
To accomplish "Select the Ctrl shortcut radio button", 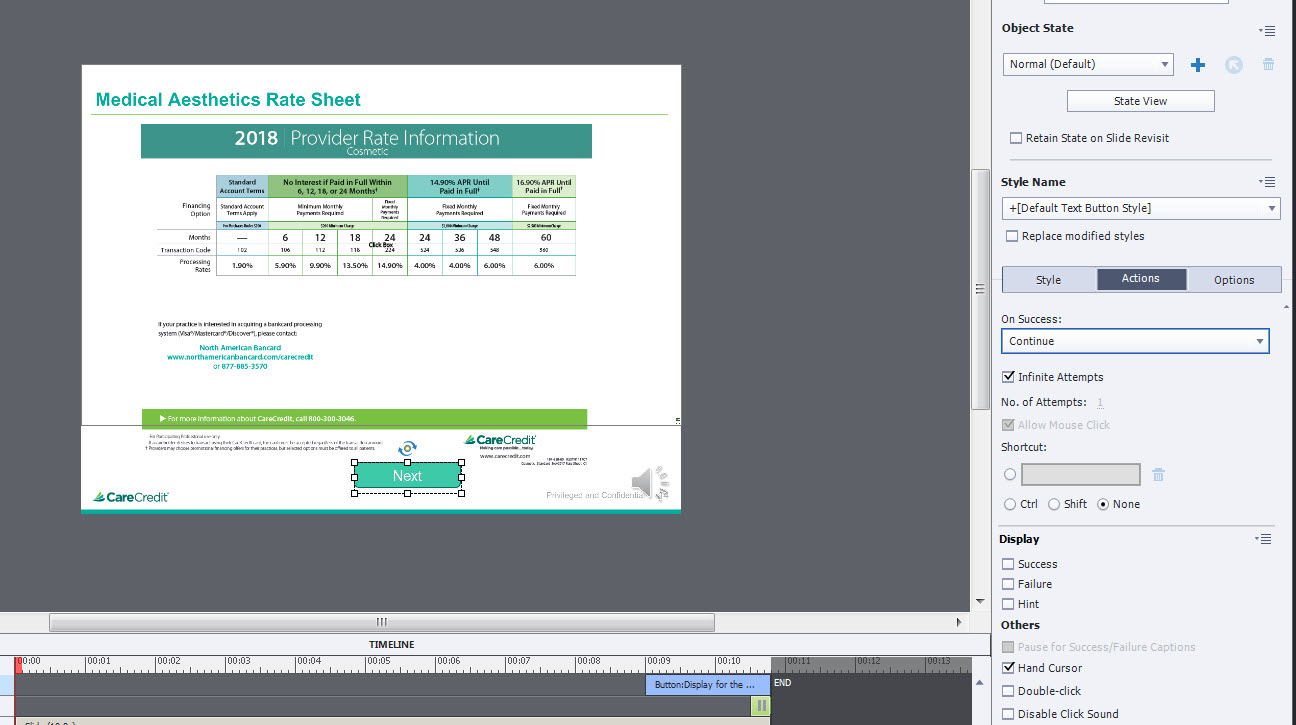I will [x=1009, y=504].
